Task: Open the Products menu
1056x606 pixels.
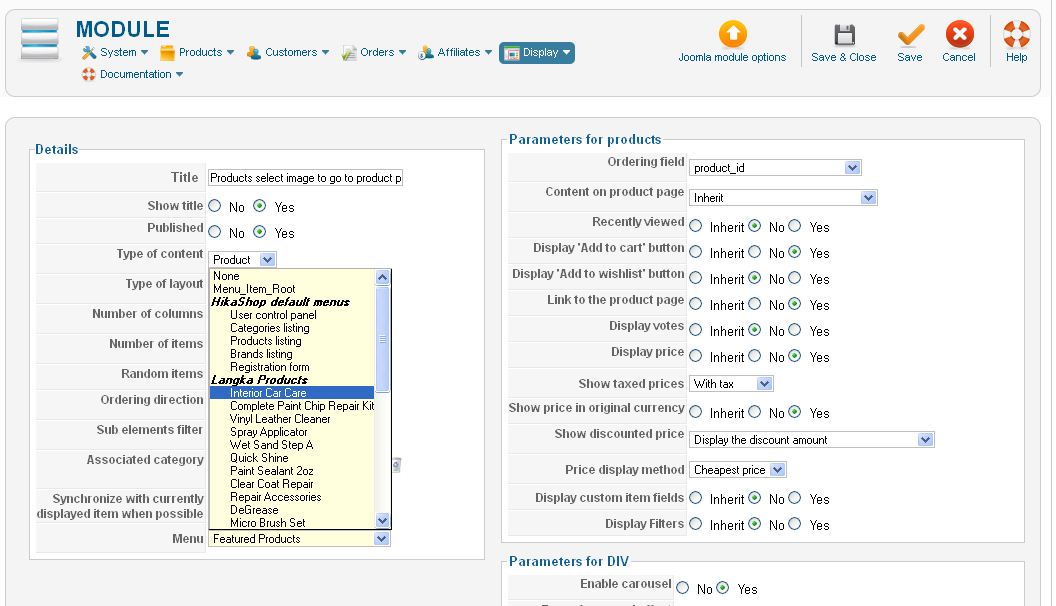Action: coord(197,52)
